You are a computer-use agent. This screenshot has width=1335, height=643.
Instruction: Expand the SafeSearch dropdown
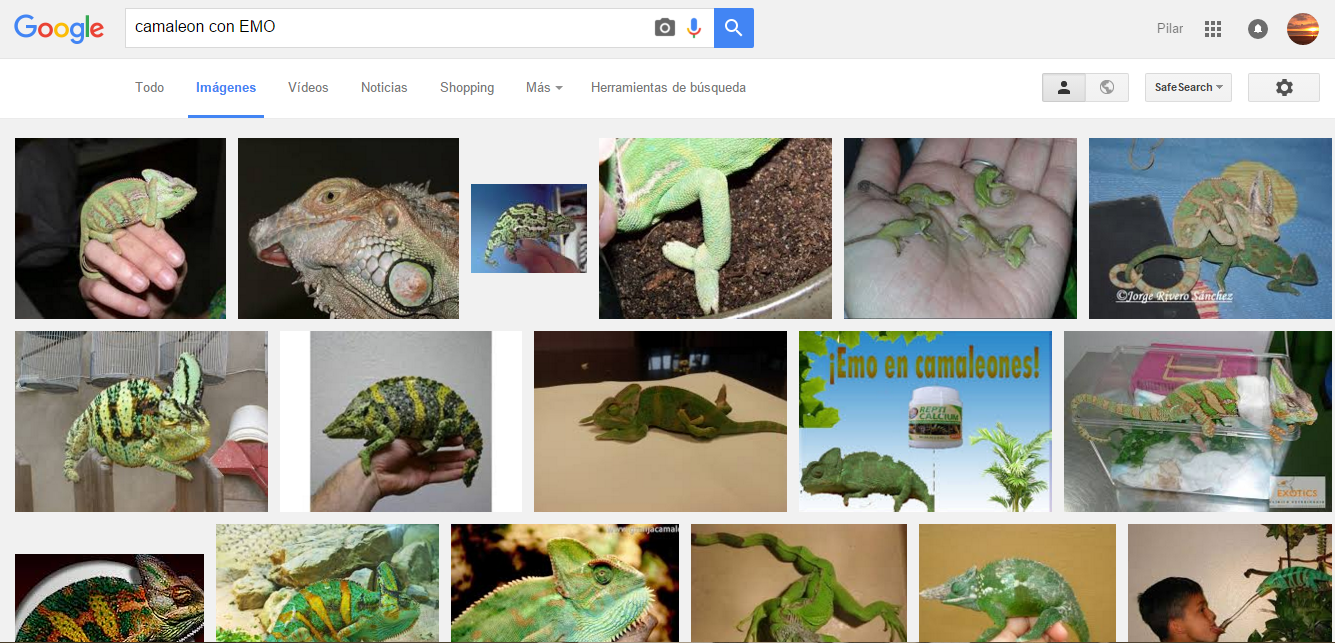[x=1188, y=88]
